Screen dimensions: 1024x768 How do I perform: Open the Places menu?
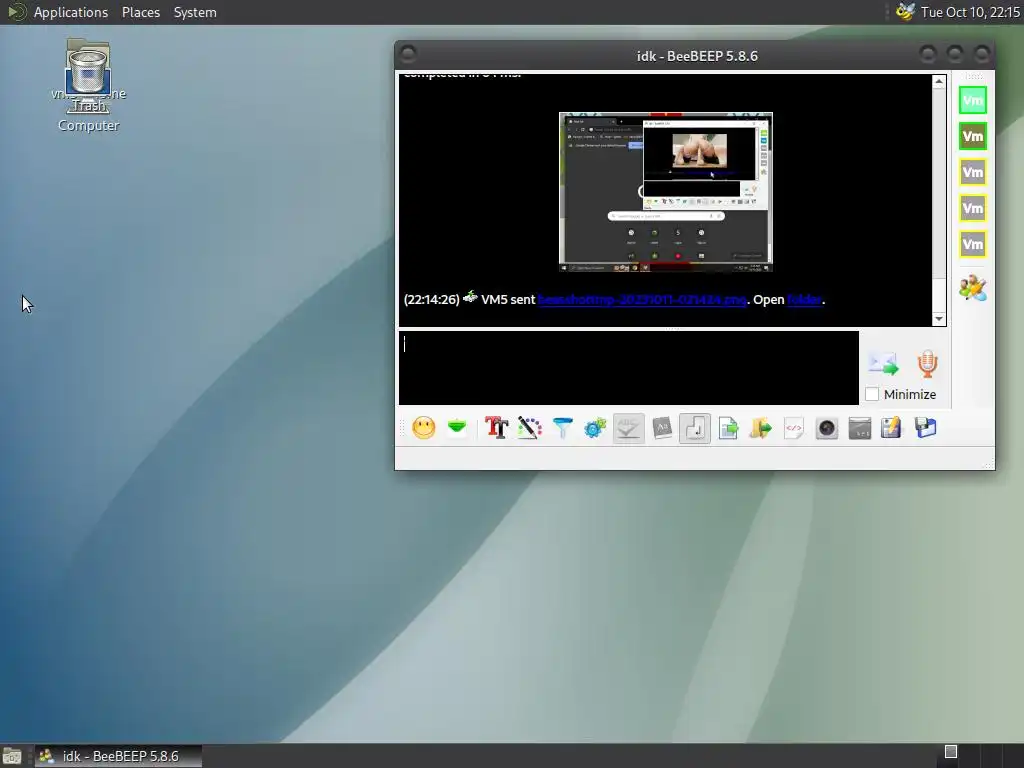click(x=141, y=12)
